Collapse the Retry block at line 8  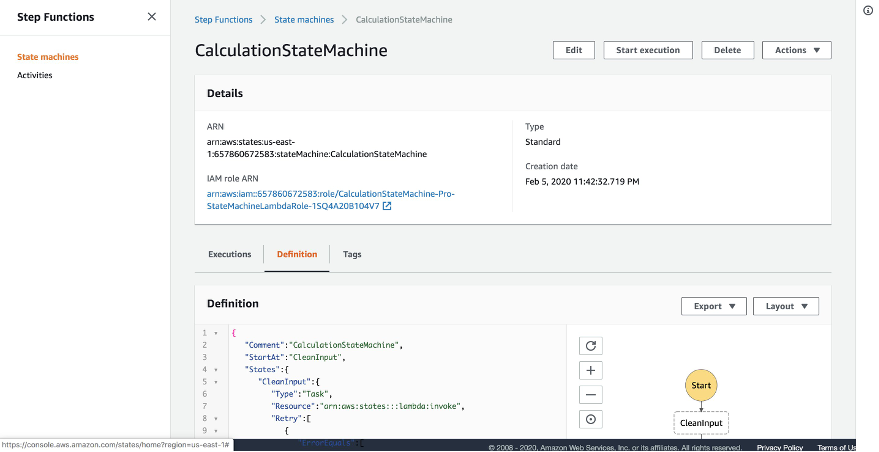click(x=216, y=418)
